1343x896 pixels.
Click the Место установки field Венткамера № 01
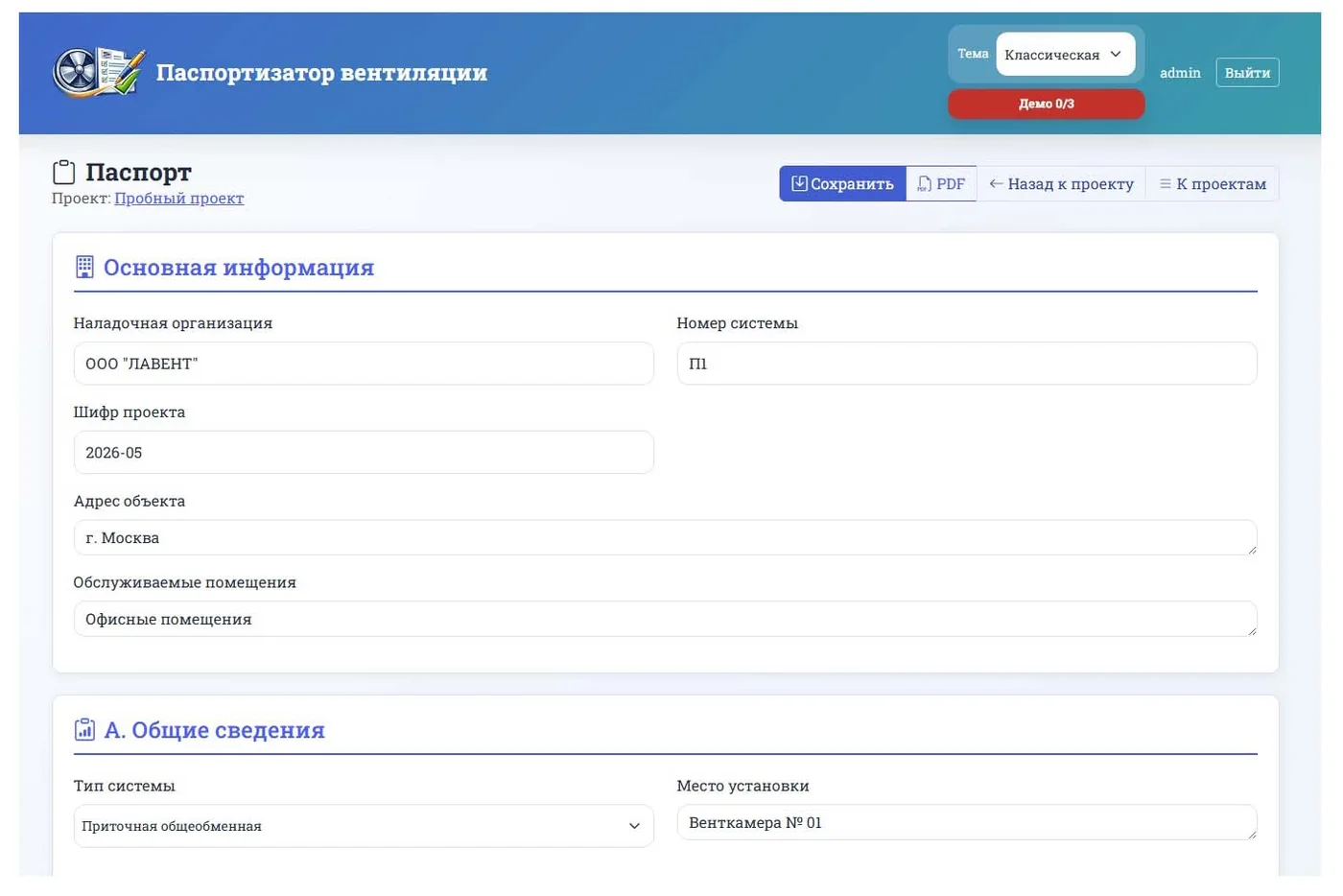967,822
